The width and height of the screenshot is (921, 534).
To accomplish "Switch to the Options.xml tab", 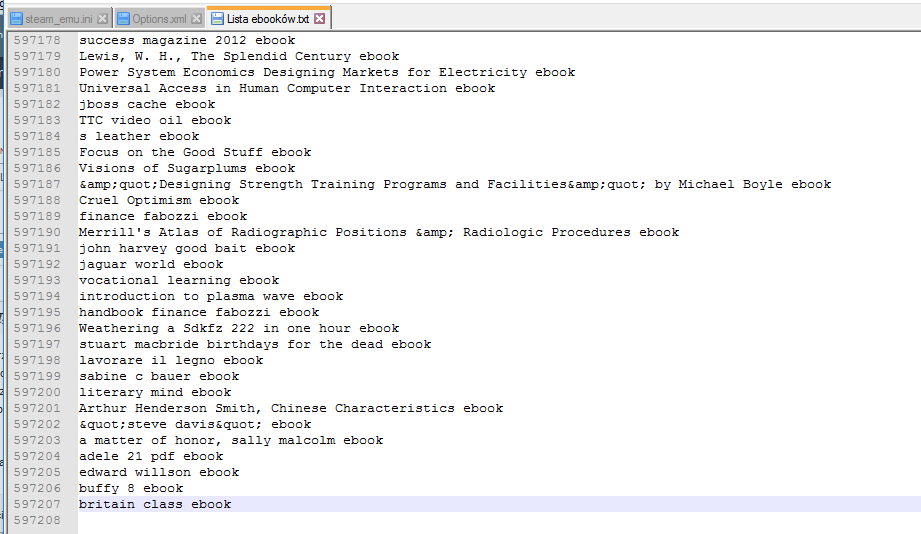I will [159, 19].
